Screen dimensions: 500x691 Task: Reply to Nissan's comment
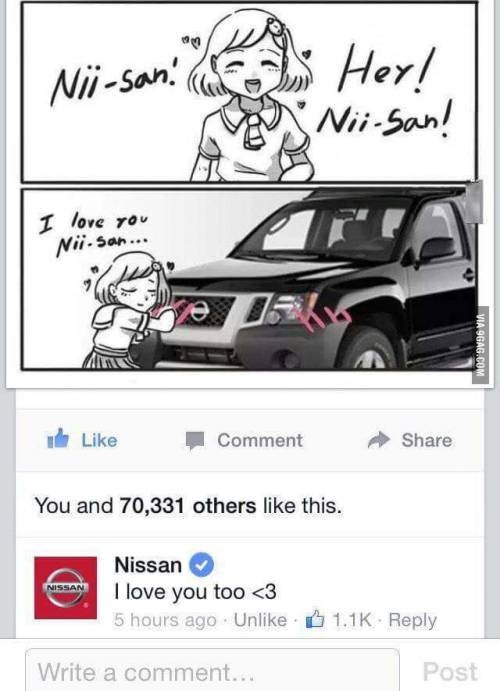tap(413, 620)
